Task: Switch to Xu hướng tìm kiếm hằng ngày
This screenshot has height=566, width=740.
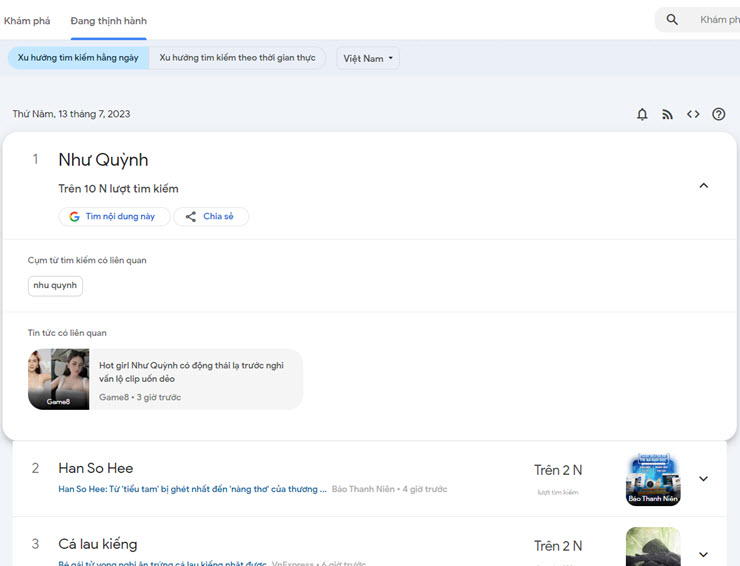Action: click(78, 58)
